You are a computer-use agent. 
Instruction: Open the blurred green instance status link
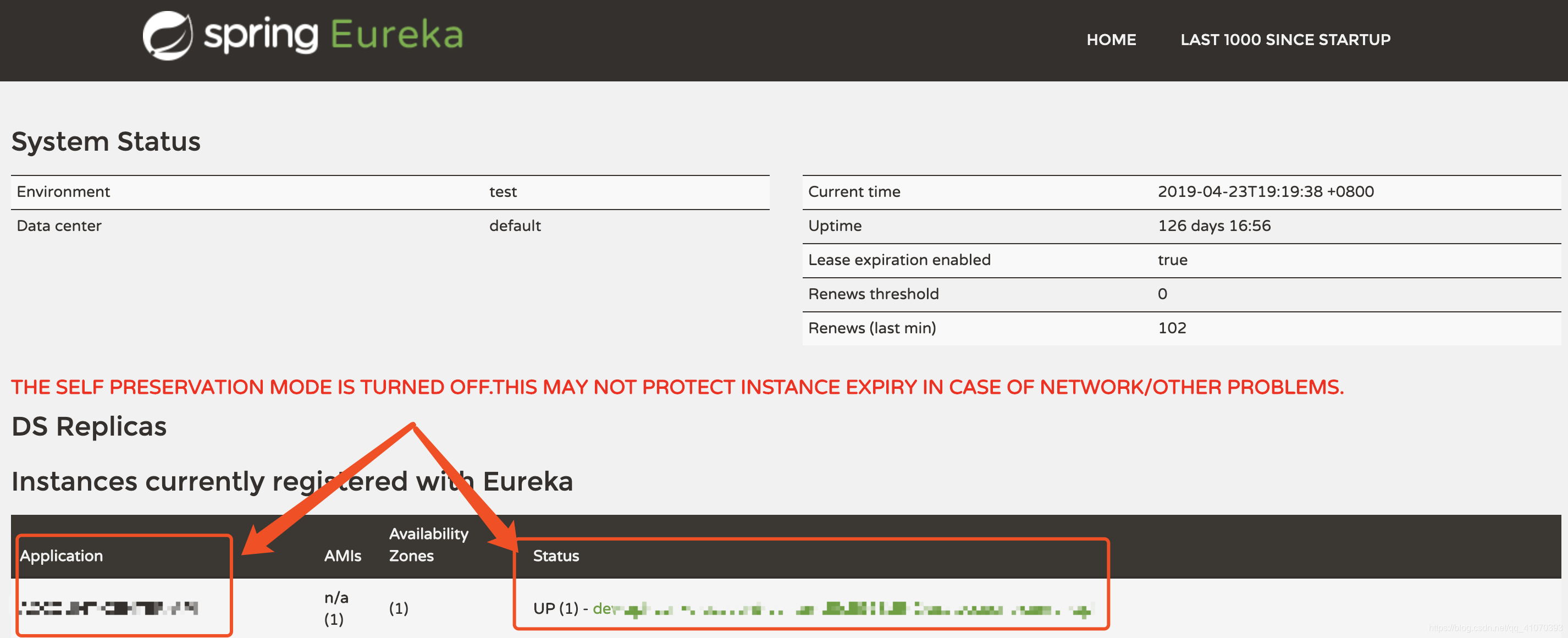tap(842, 608)
